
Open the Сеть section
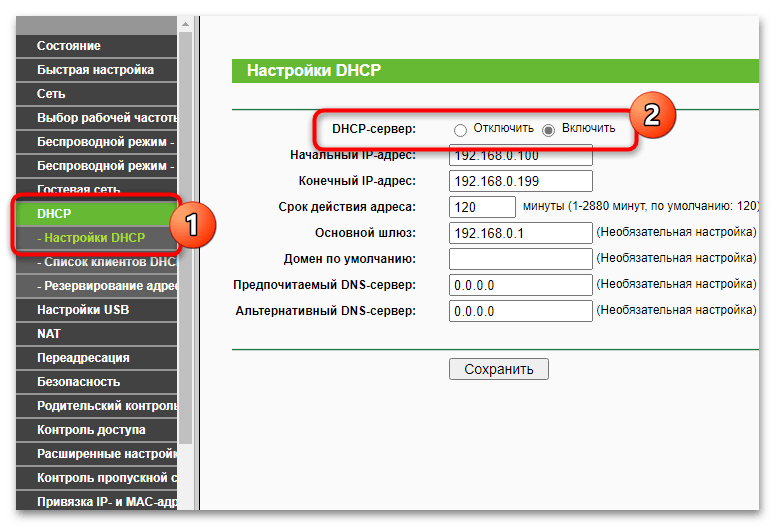point(96,94)
